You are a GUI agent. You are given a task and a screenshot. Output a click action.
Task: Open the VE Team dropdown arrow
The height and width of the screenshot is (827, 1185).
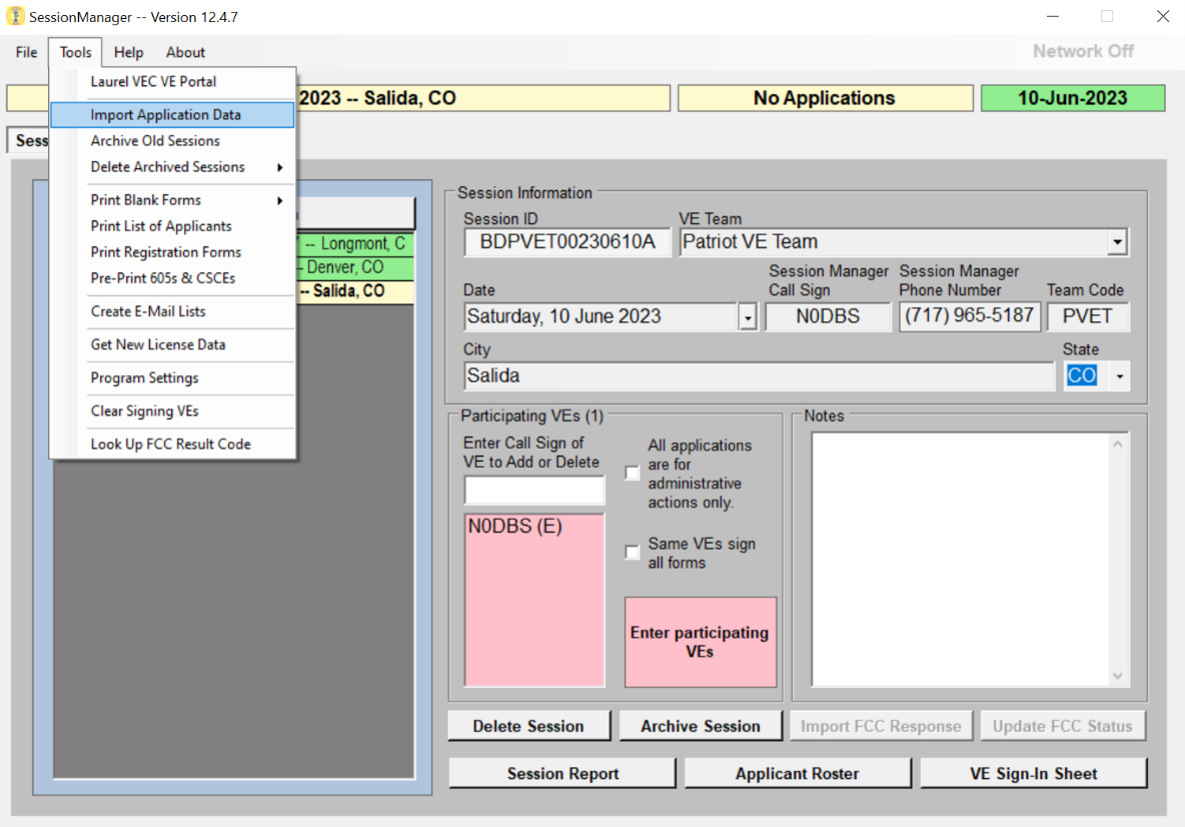click(x=1117, y=242)
